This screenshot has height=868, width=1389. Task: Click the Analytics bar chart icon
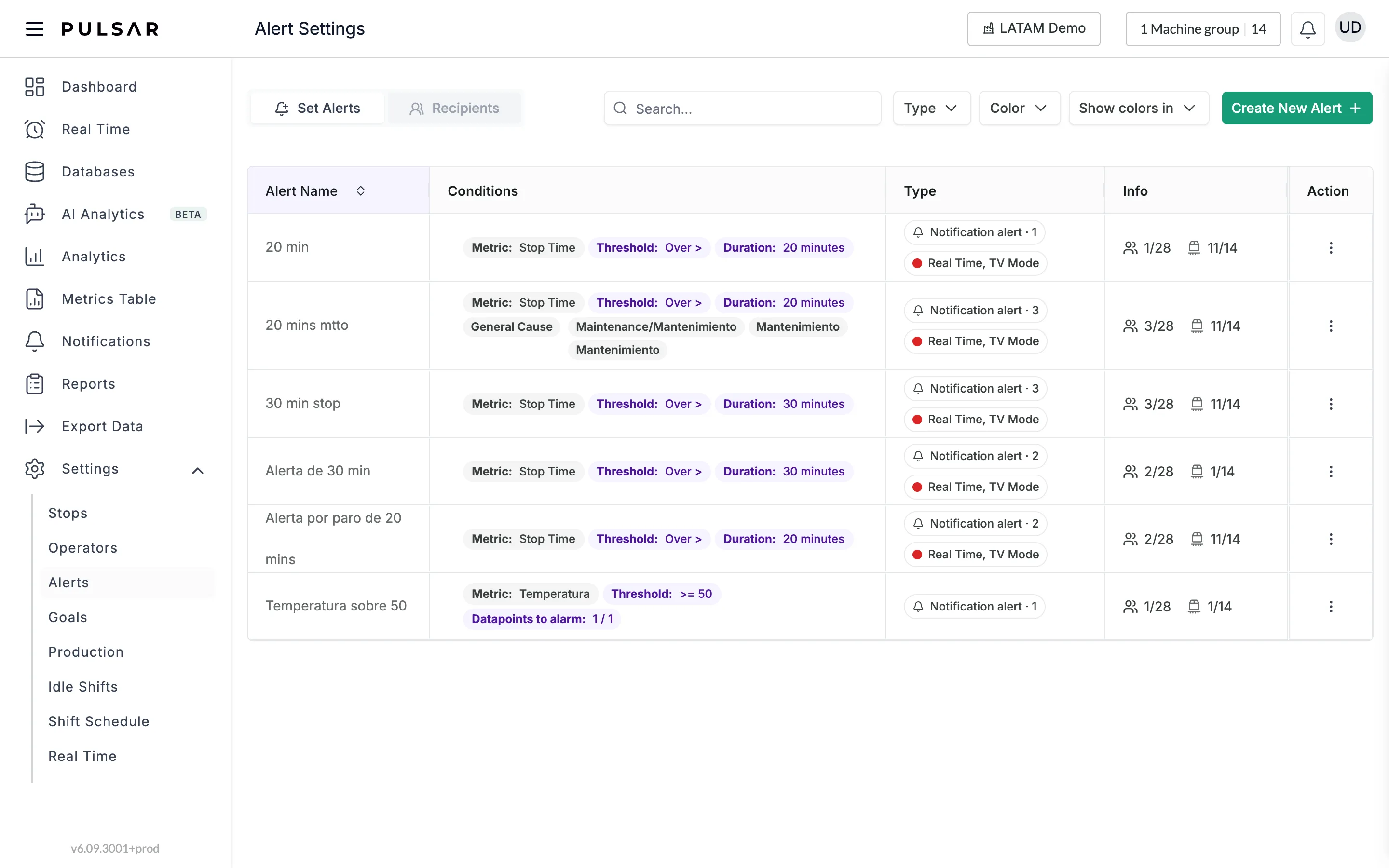[34, 257]
